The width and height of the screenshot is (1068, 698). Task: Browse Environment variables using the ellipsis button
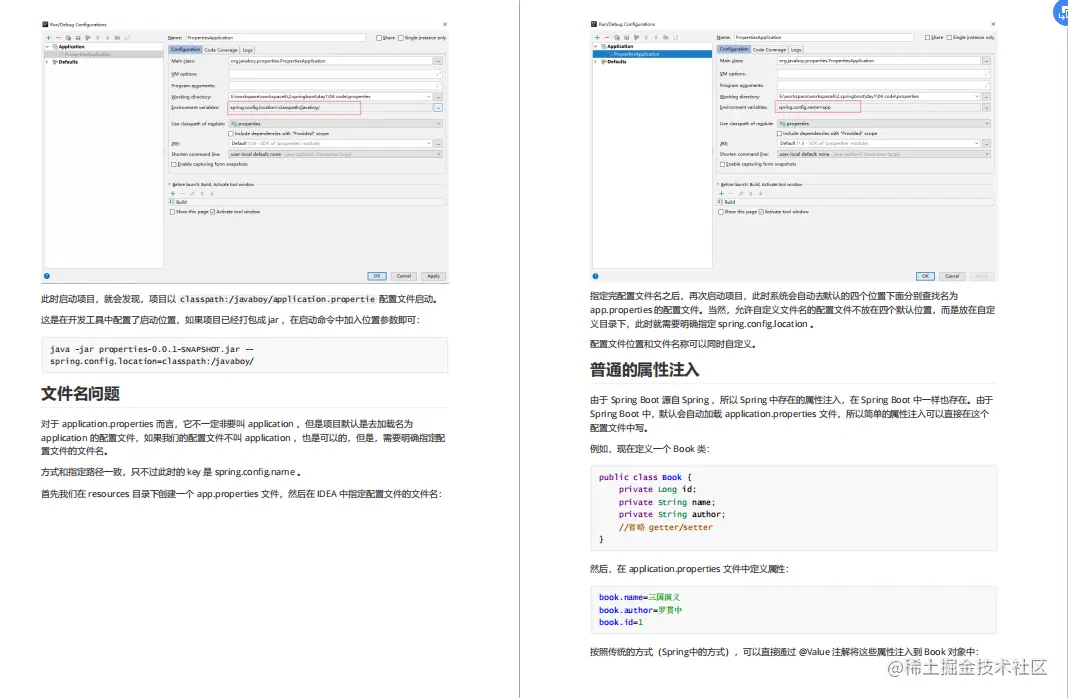pos(438,108)
